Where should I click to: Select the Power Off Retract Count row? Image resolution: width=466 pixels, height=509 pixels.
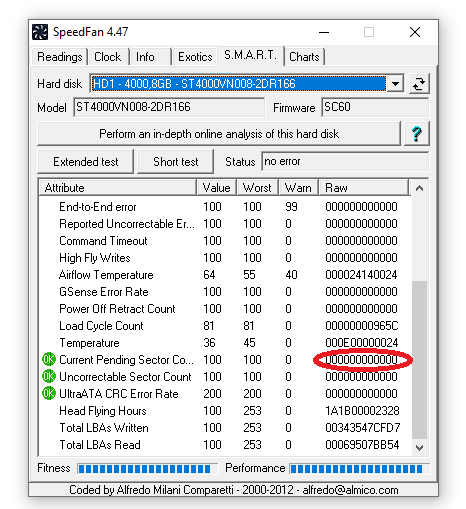point(225,309)
